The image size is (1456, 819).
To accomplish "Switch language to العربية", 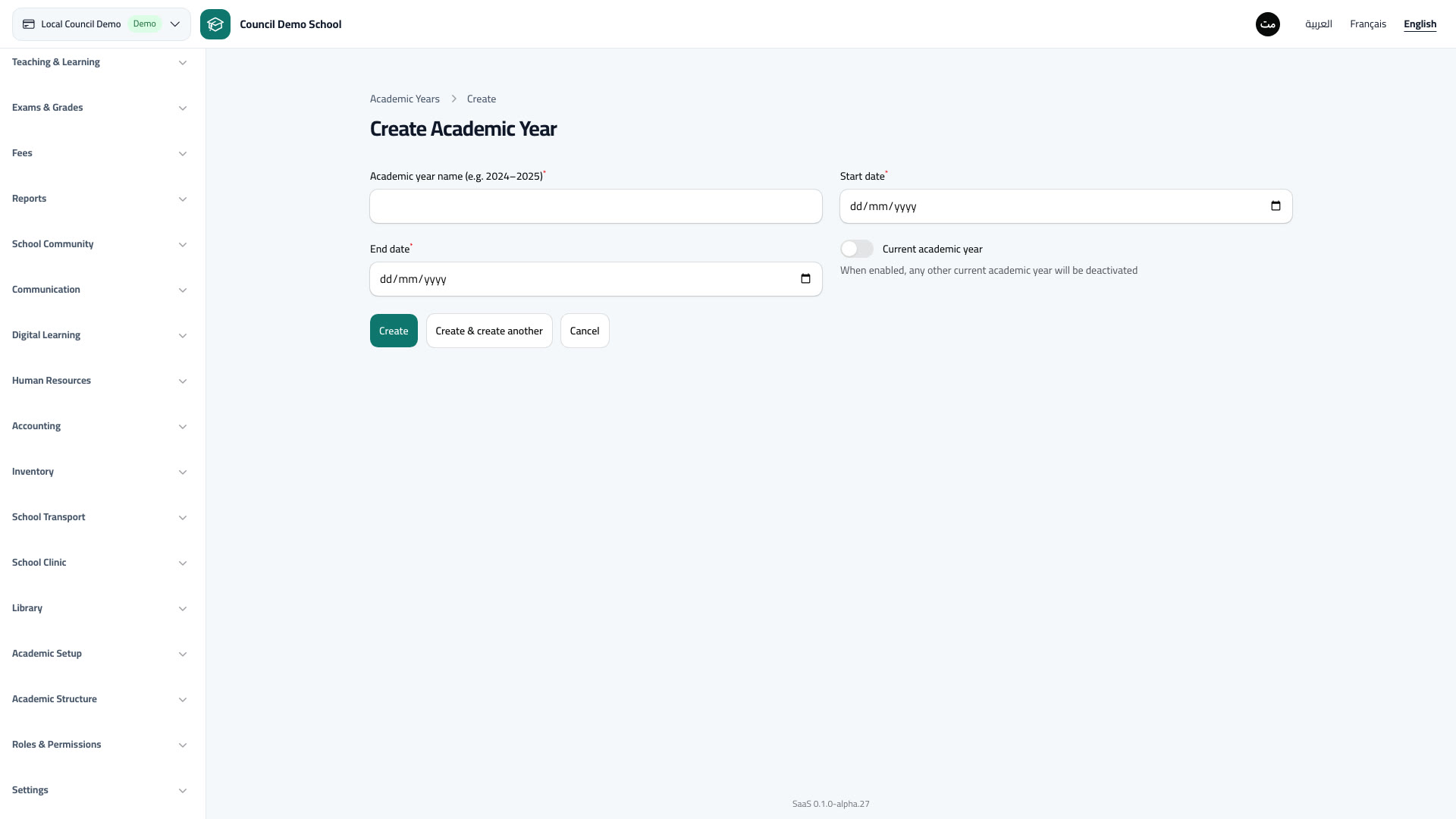I will pyautogui.click(x=1319, y=24).
